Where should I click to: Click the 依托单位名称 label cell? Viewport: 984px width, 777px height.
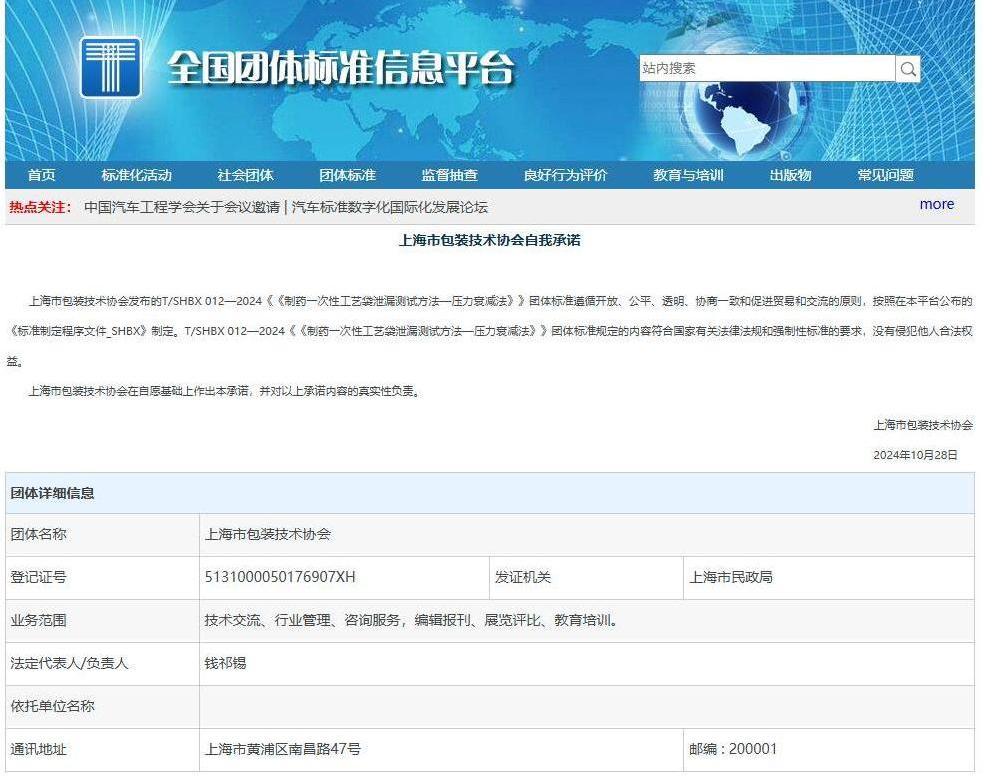(x=102, y=706)
